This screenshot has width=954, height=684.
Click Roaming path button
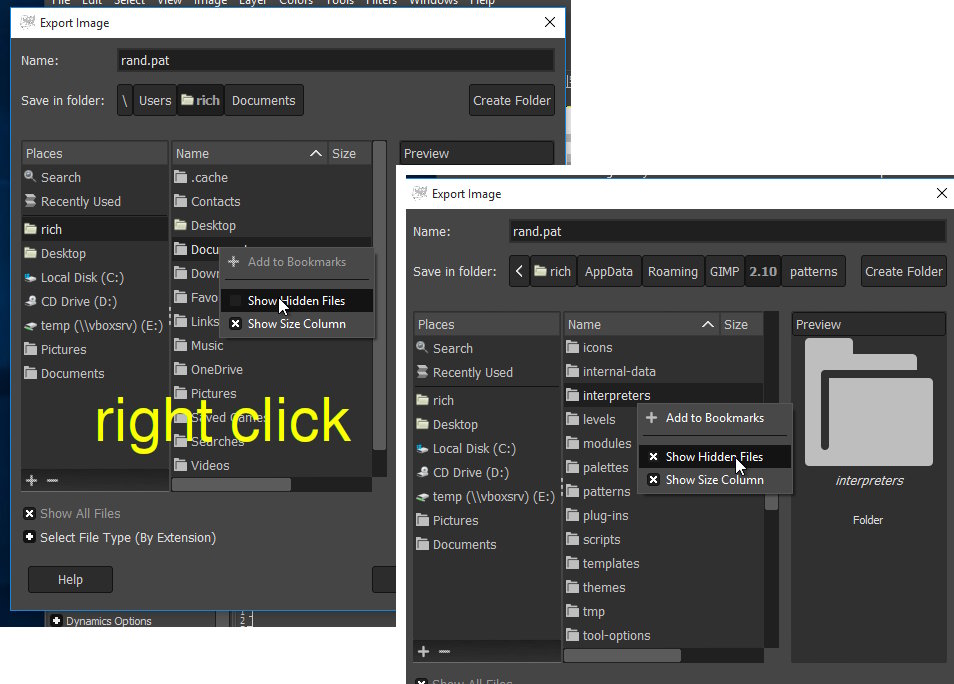(672, 271)
